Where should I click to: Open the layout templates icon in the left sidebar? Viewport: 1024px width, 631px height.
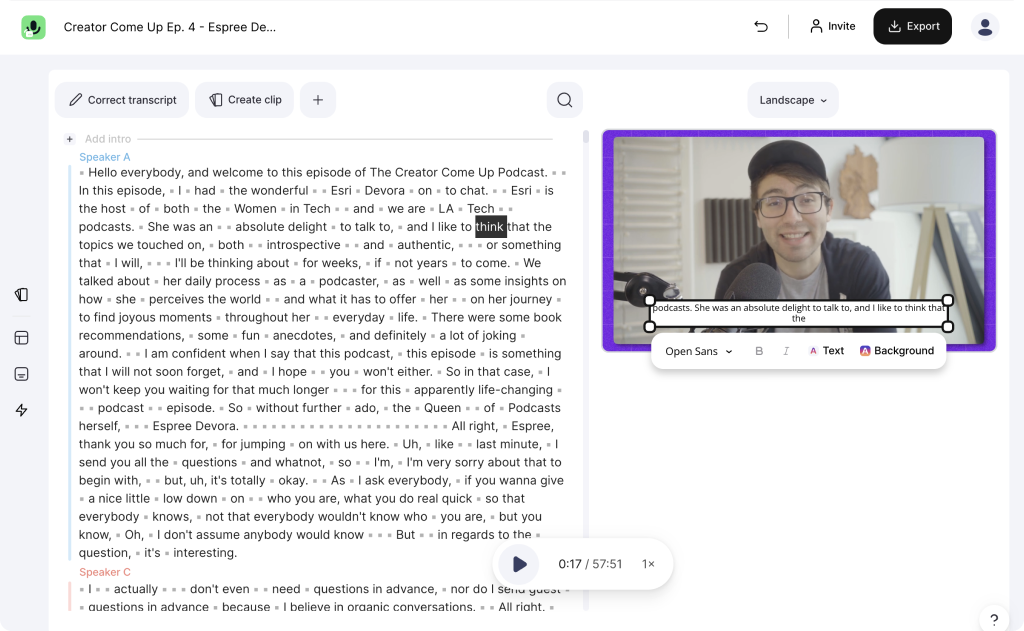22,338
